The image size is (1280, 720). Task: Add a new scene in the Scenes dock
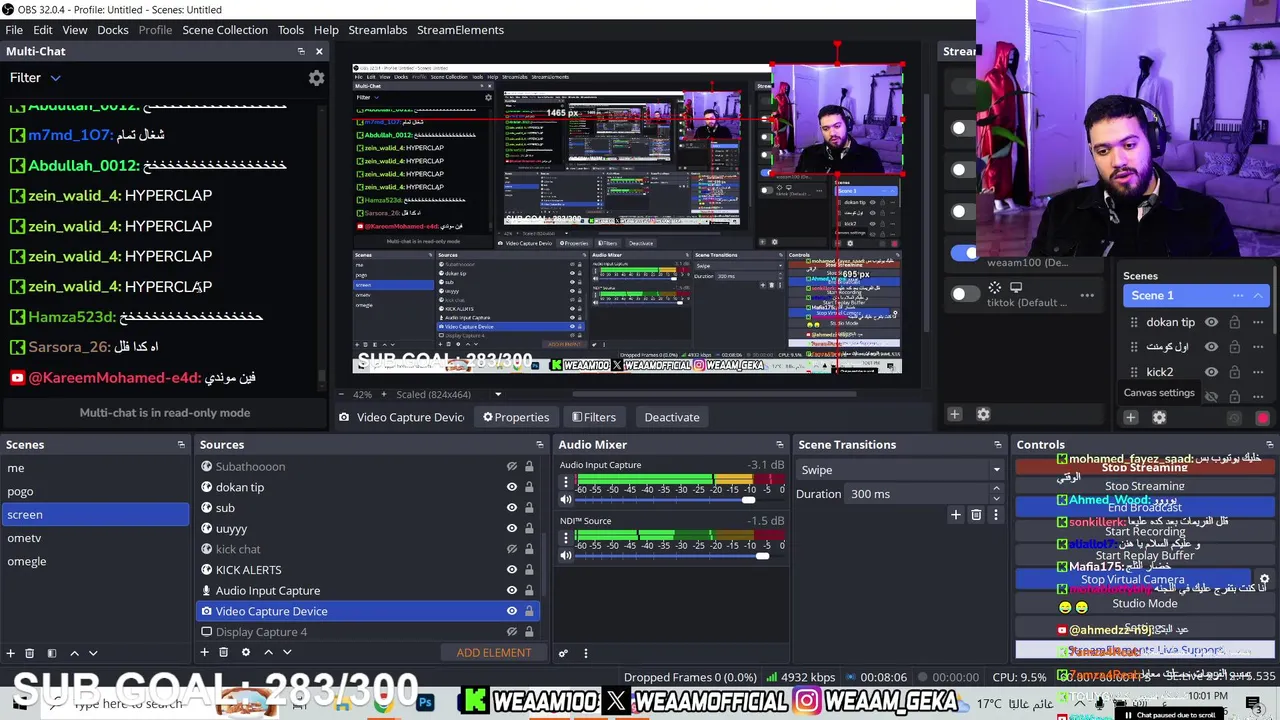pyautogui.click(x=10, y=653)
